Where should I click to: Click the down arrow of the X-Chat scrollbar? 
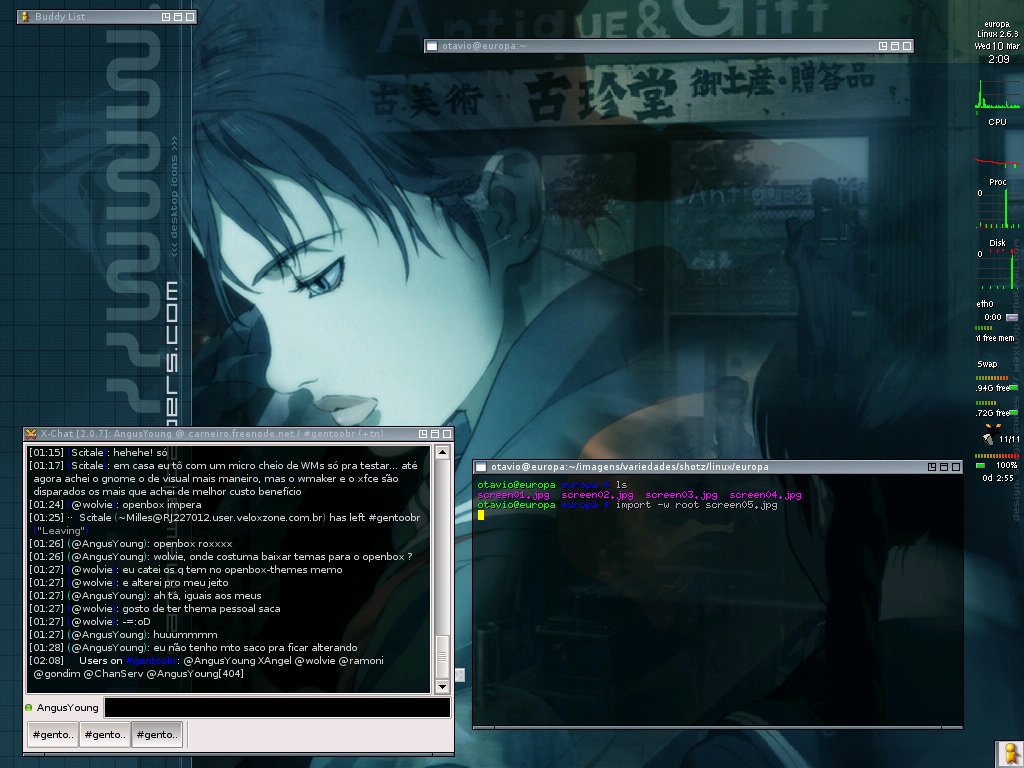[442, 686]
